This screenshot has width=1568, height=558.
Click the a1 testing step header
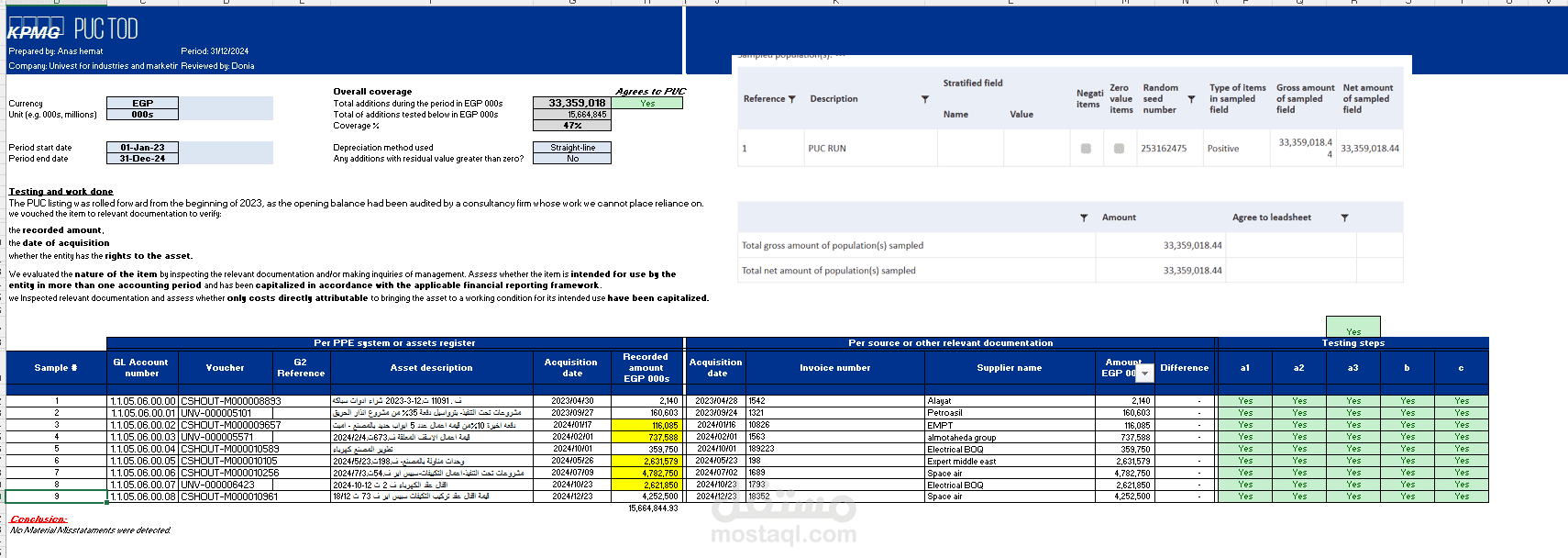click(1245, 368)
